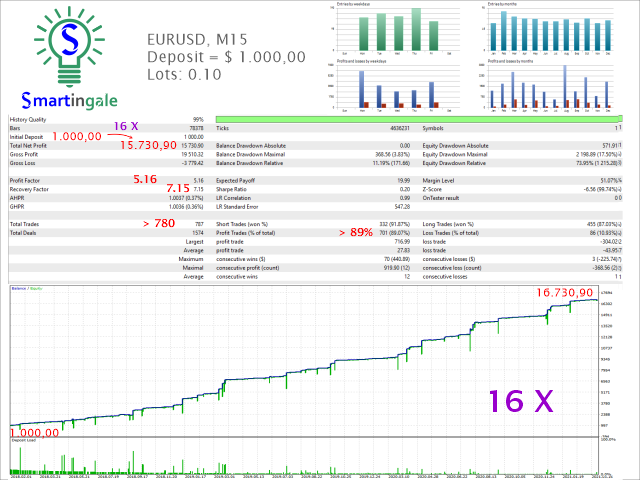Select the 'consecutive losses ($)' label
The image size is (640, 480).
pyautogui.click(x=449, y=259)
